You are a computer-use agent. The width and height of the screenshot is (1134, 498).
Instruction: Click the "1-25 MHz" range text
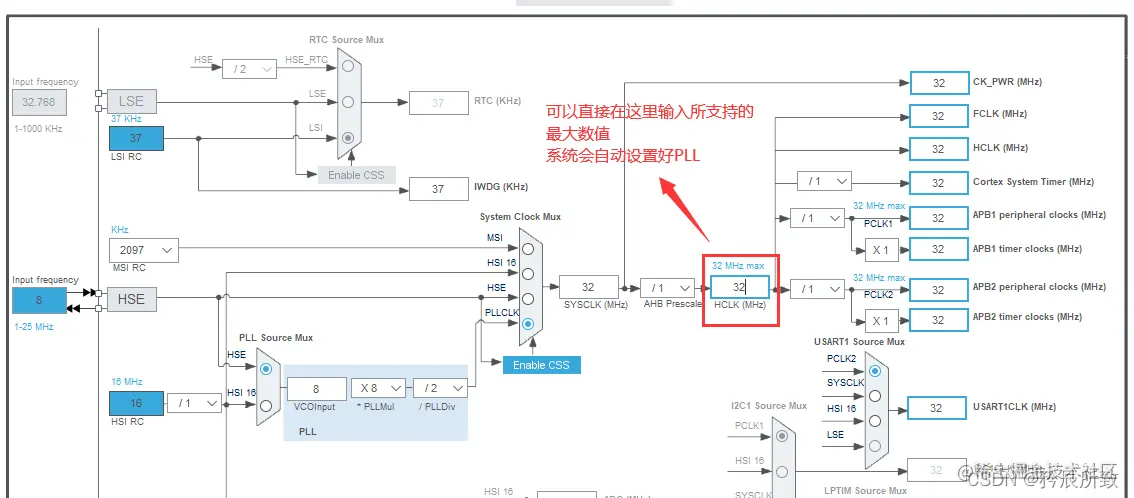(34, 327)
